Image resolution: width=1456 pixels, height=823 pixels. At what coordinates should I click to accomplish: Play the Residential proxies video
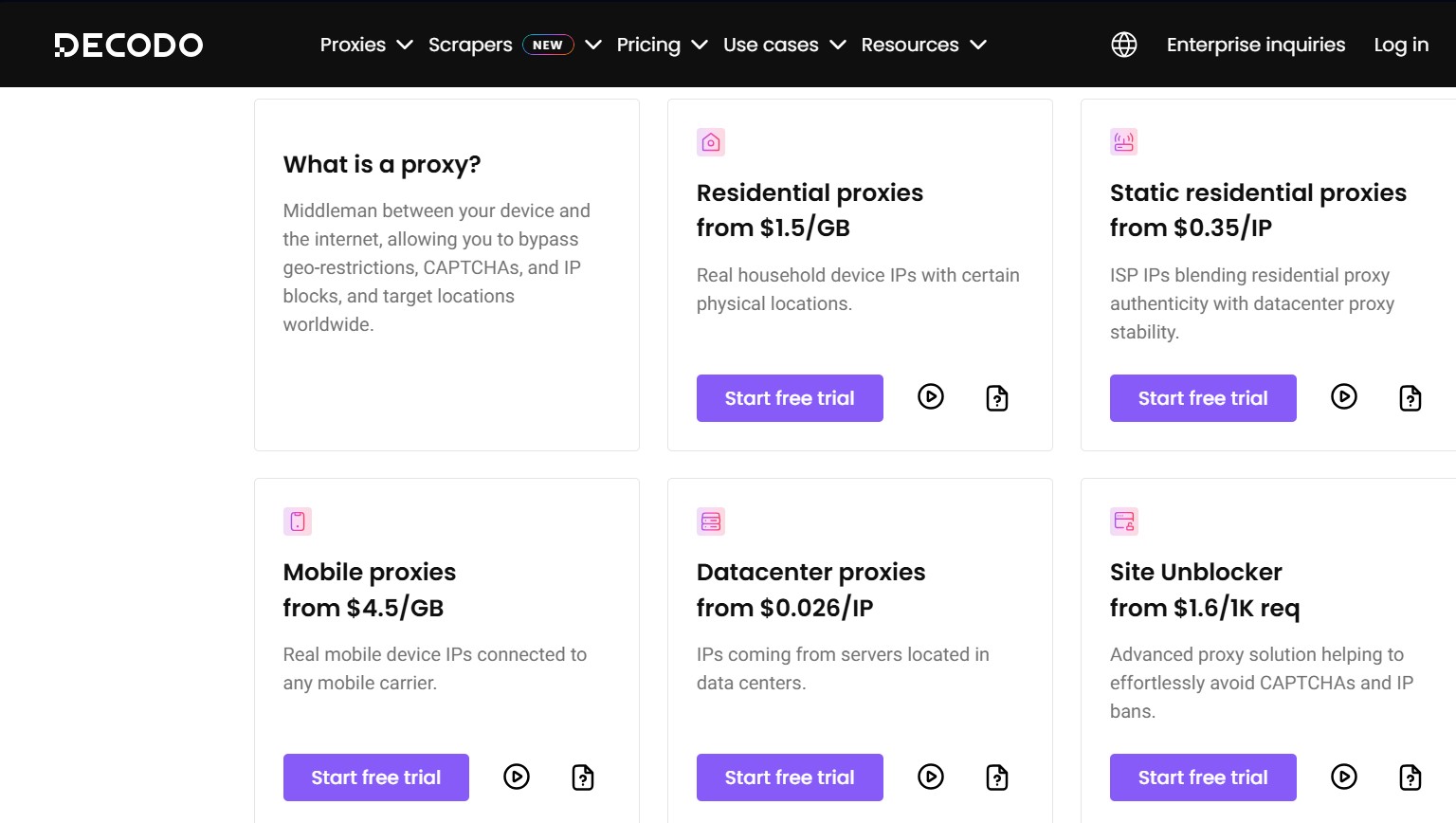[931, 396]
